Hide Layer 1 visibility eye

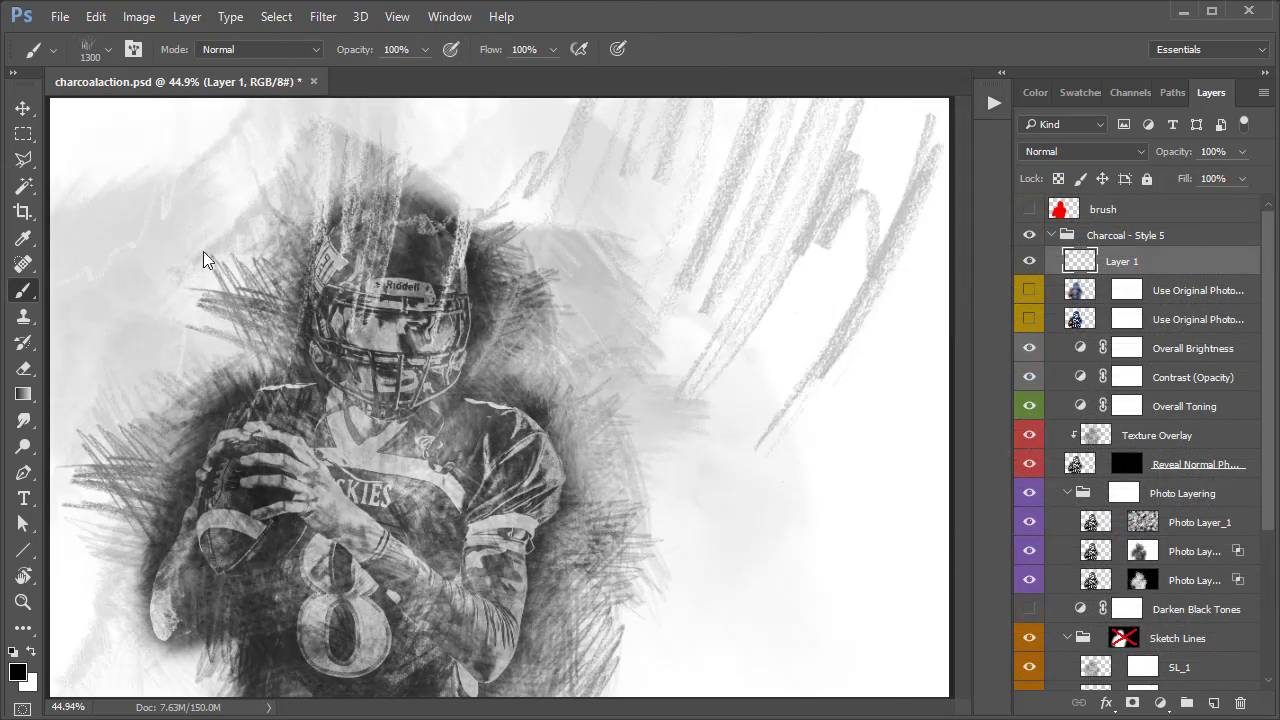(x=1029, y=261)
